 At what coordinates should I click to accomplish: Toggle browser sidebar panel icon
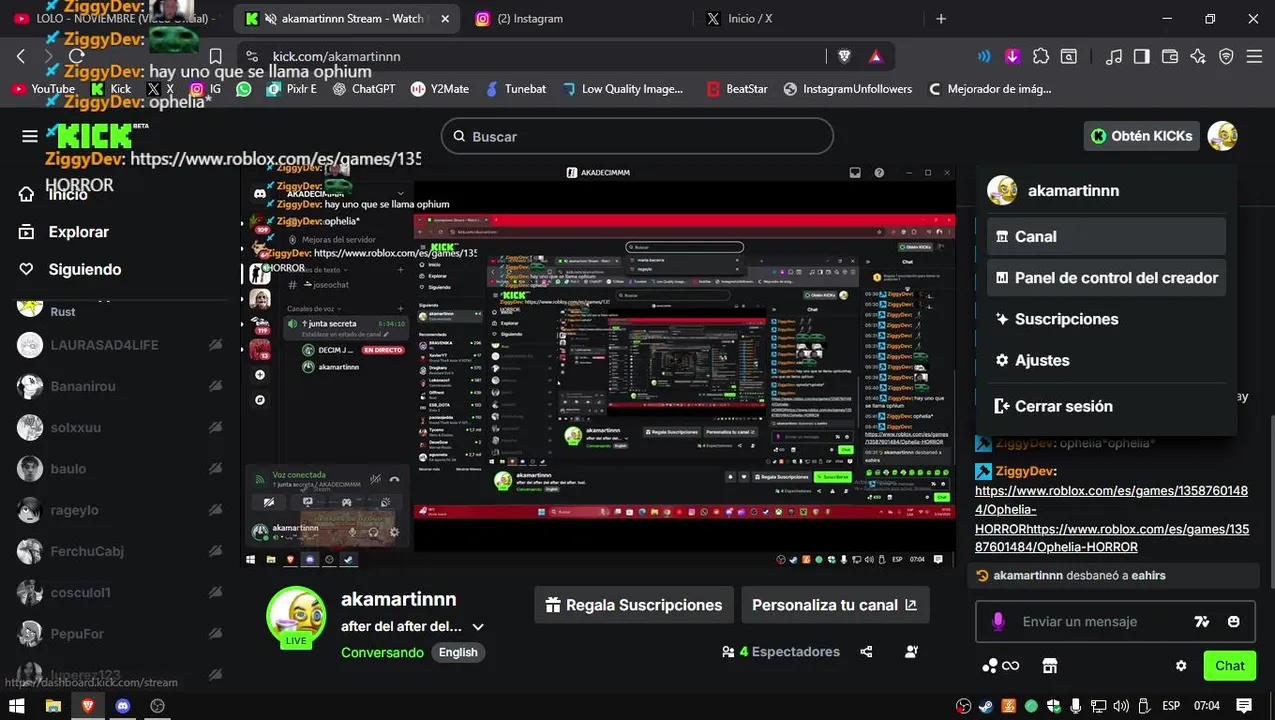click(1141, 57)
